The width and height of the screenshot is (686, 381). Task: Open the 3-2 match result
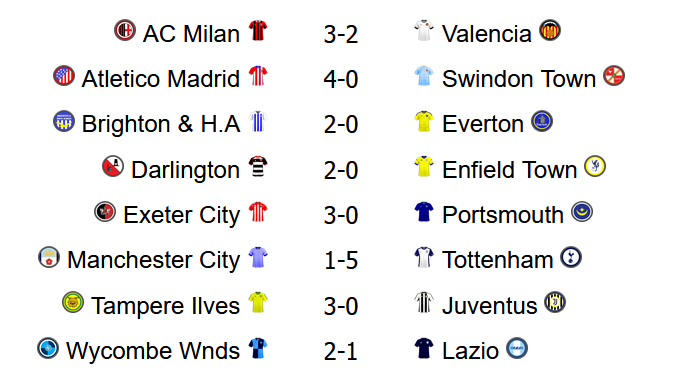pos(341,34)
